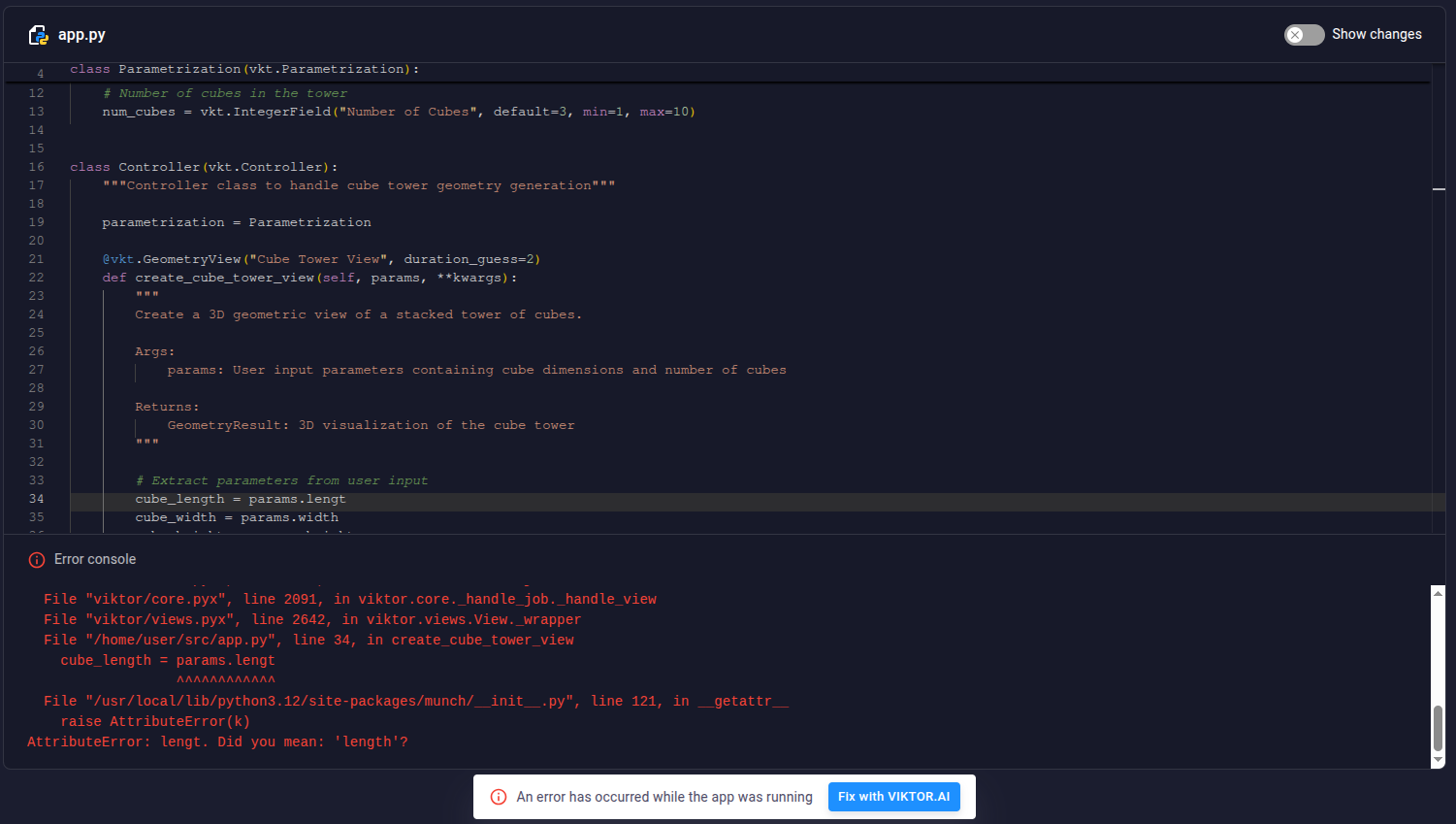
Task: Click the Python file icon beside app.py
Action: [39, 35]
